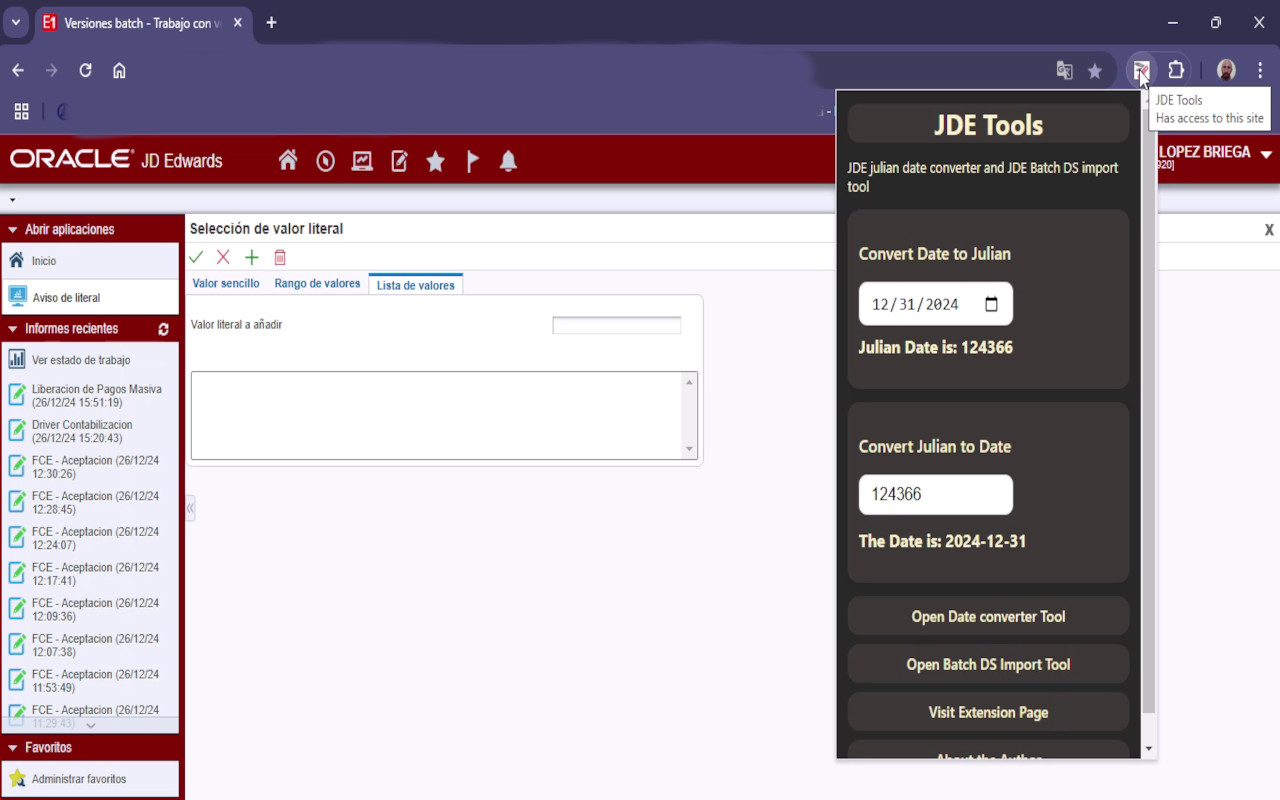Open the JDE Tools browser extension icon
Screen dimensions: 1280x800
pyautogui.click(x=1140, y=70)
